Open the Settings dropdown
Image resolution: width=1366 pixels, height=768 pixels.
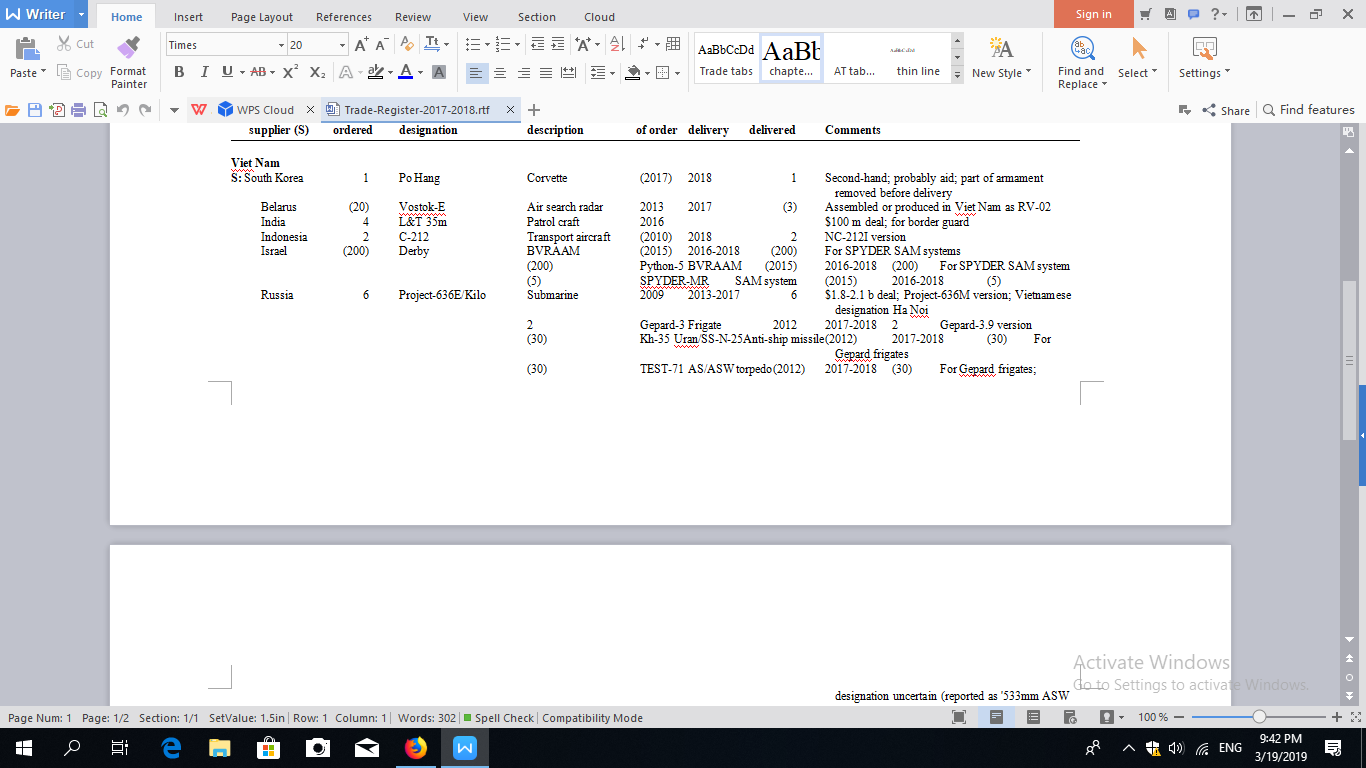click(x=1204, y=73)
